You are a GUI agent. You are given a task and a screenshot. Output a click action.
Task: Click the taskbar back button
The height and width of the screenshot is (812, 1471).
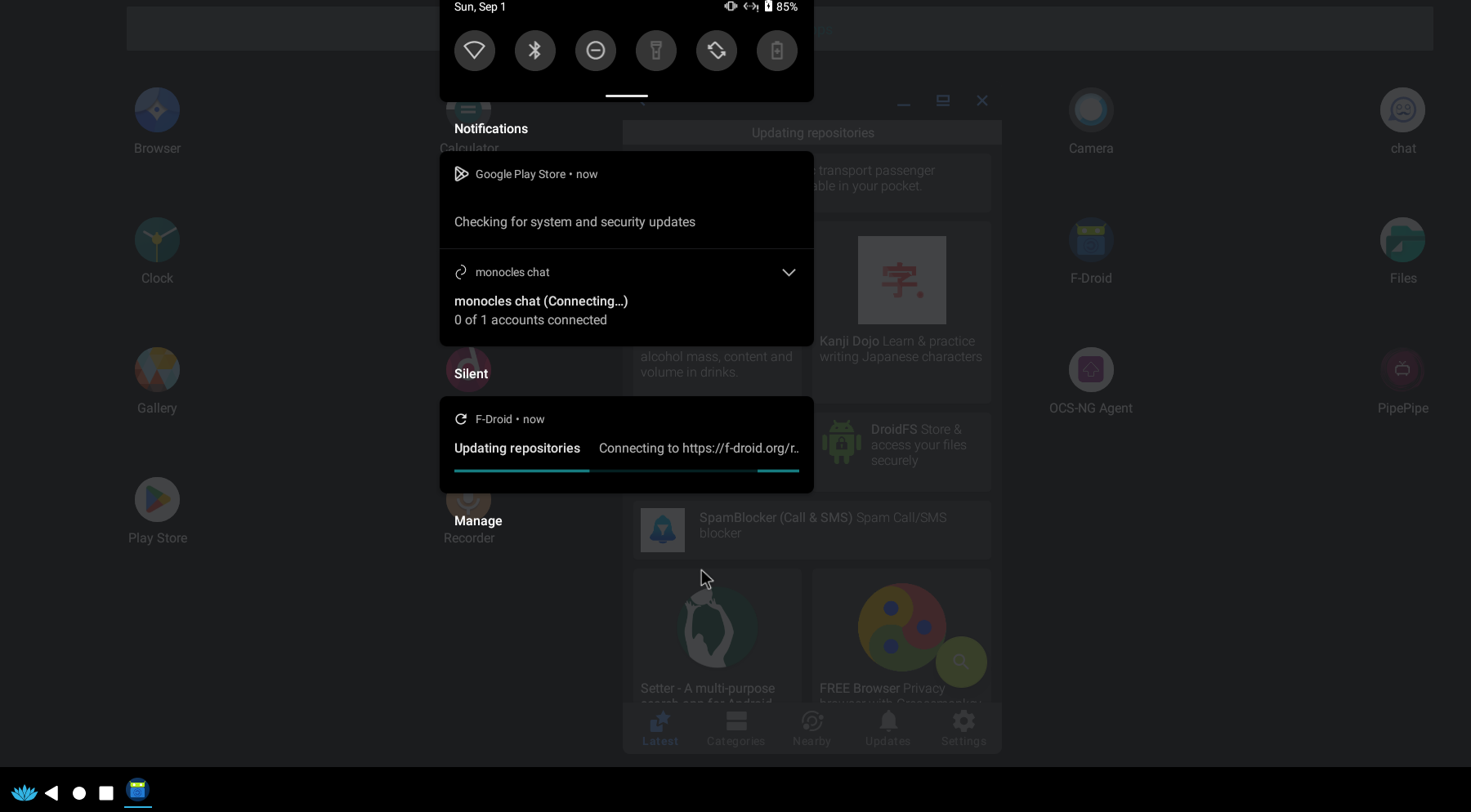pyautogui.click(x=51, y=792)
